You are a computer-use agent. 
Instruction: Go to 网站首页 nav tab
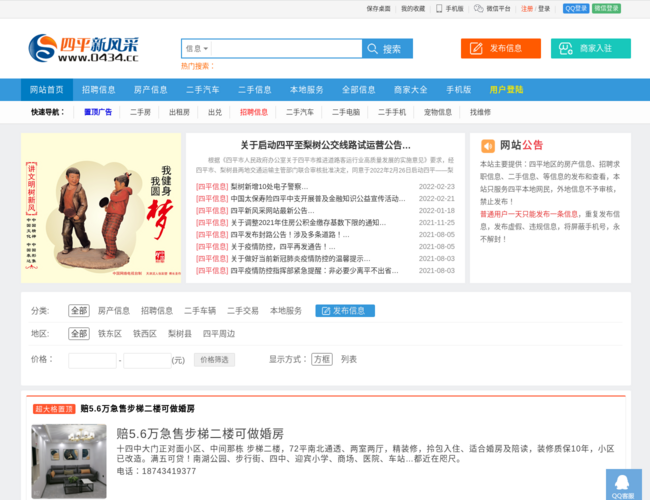(47, 90)
